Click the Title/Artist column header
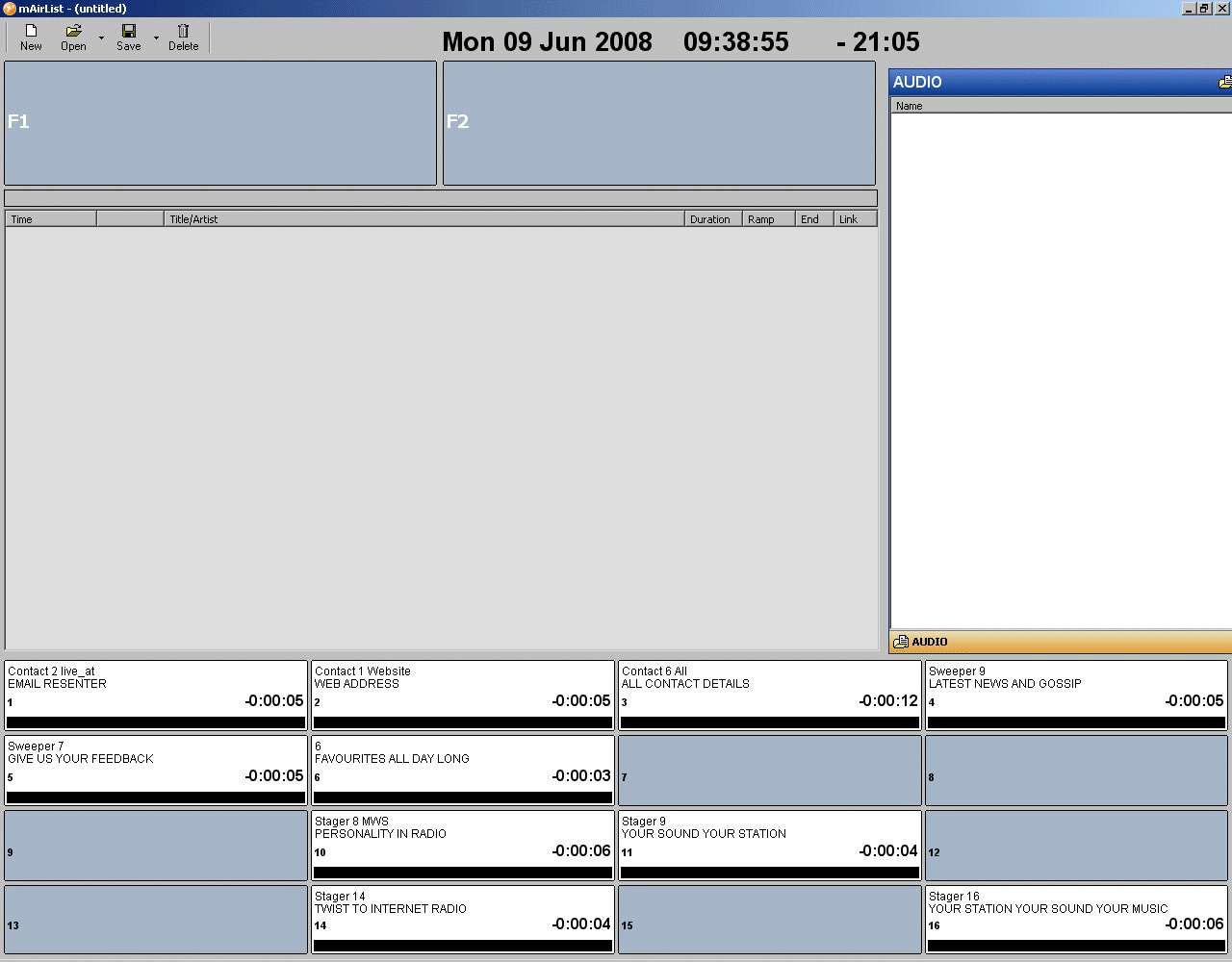Screen dimensions: 1232x962 pyautogui.click(x=423, y=219)
